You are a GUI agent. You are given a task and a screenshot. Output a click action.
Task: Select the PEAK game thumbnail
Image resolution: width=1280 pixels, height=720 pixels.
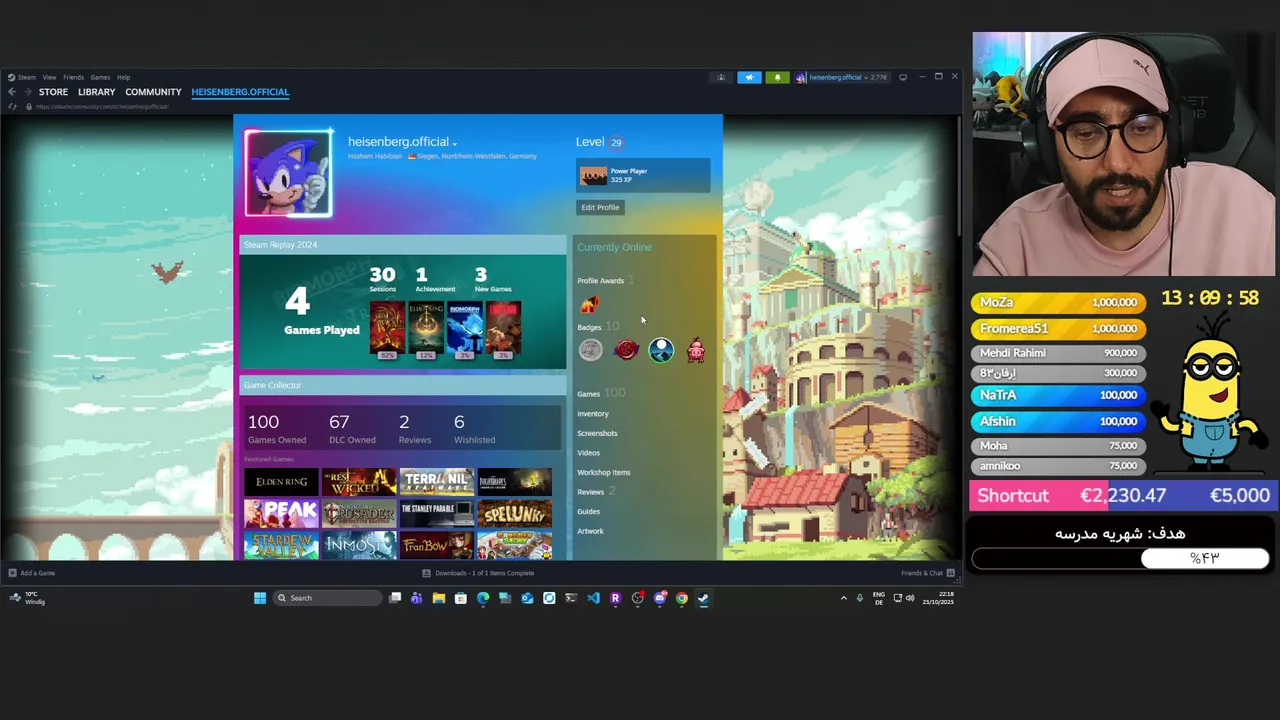coord(281,514)
